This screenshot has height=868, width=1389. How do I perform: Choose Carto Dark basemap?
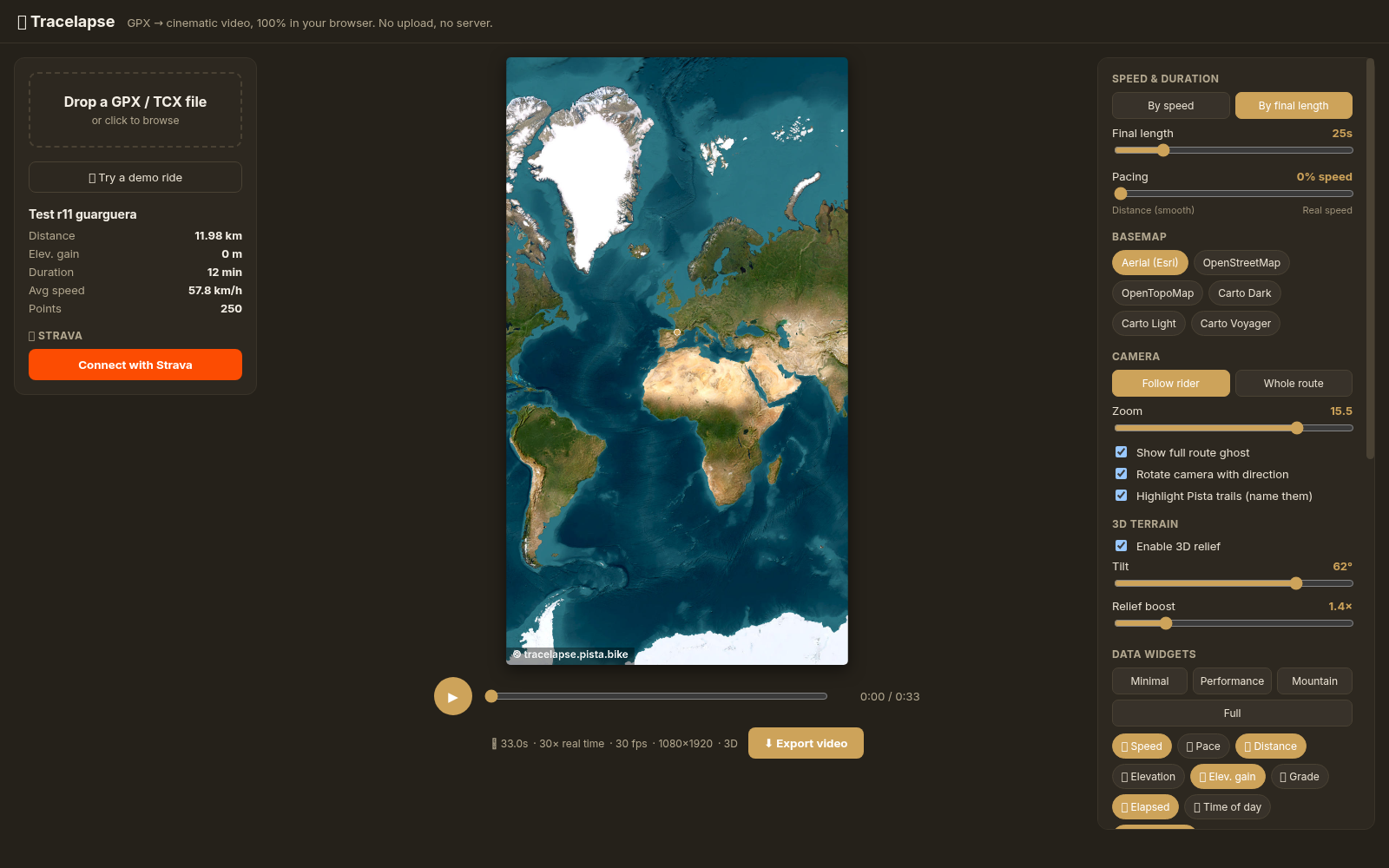click(1245, 293)
